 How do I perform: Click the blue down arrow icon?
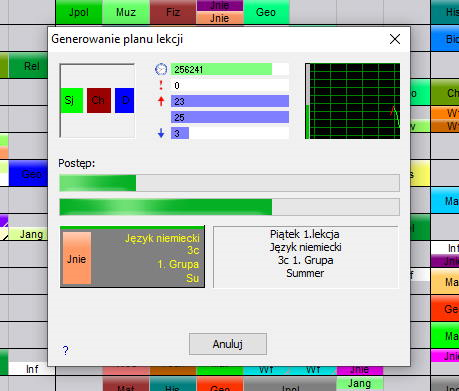(161, 133)
